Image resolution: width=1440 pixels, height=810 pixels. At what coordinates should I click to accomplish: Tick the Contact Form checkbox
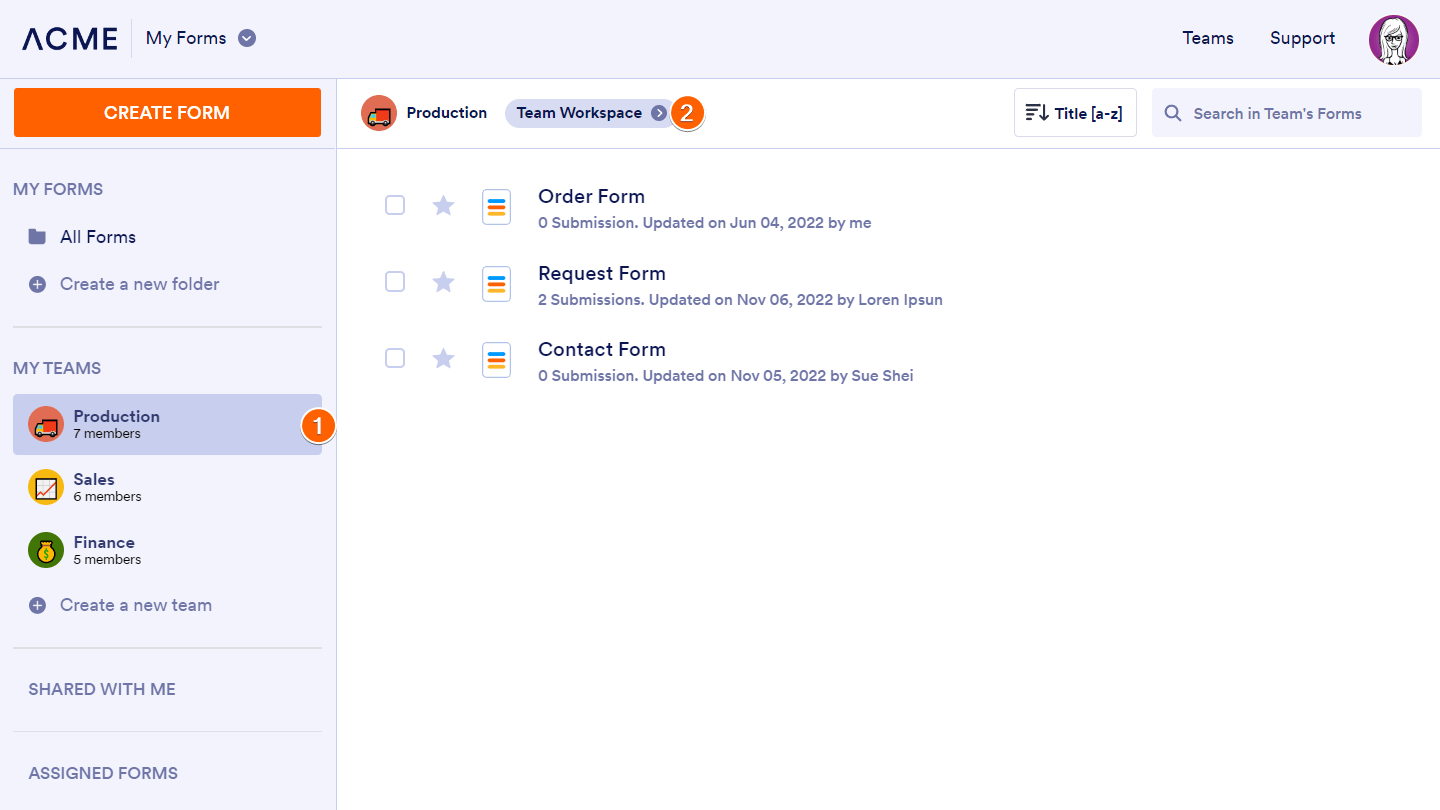pos(395,358)
